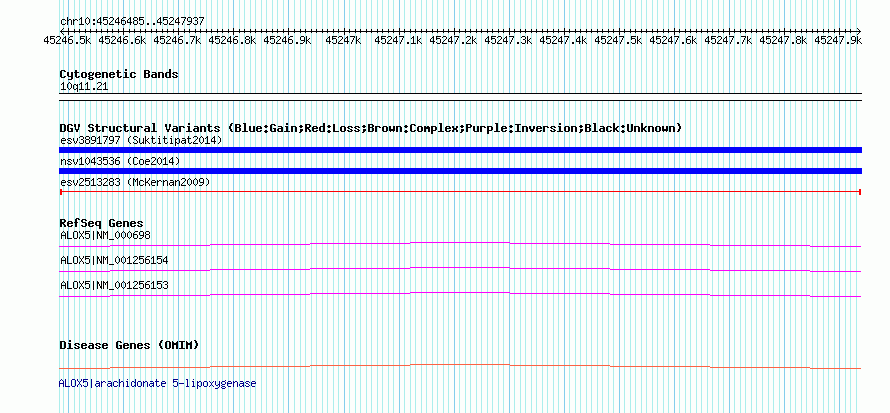
Task: Click the 45246.5k ruler tick label
Action: [69, 40]
